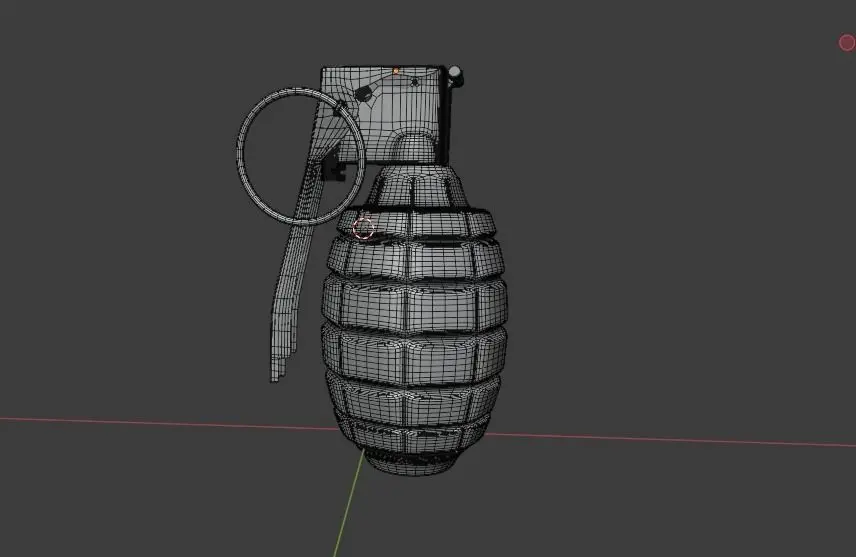
Task: Select the grenade's segmented body mesh
Action: (x=414, y=319)
